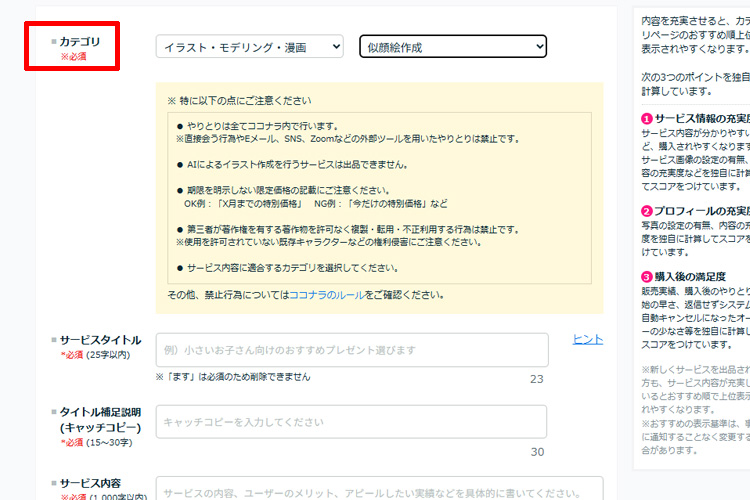Image resolution: width=750 pixels, height=500 pixels.
Task: Select the サービスタイトル field label
Action: 100,340
